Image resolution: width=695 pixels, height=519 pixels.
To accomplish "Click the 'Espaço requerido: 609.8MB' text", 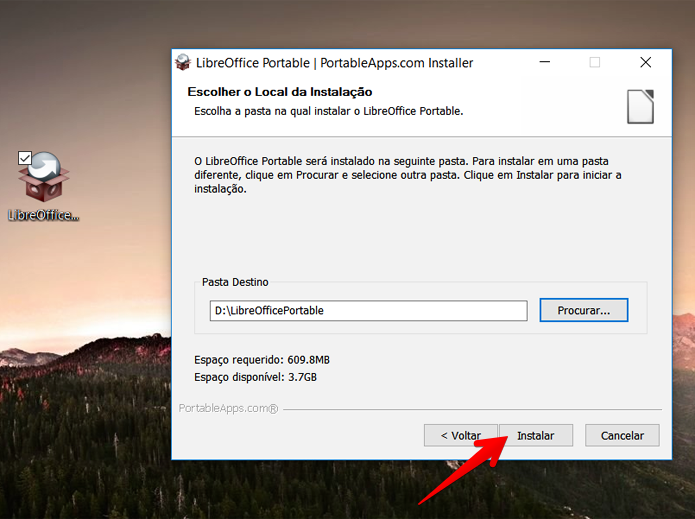I will 262,359.
